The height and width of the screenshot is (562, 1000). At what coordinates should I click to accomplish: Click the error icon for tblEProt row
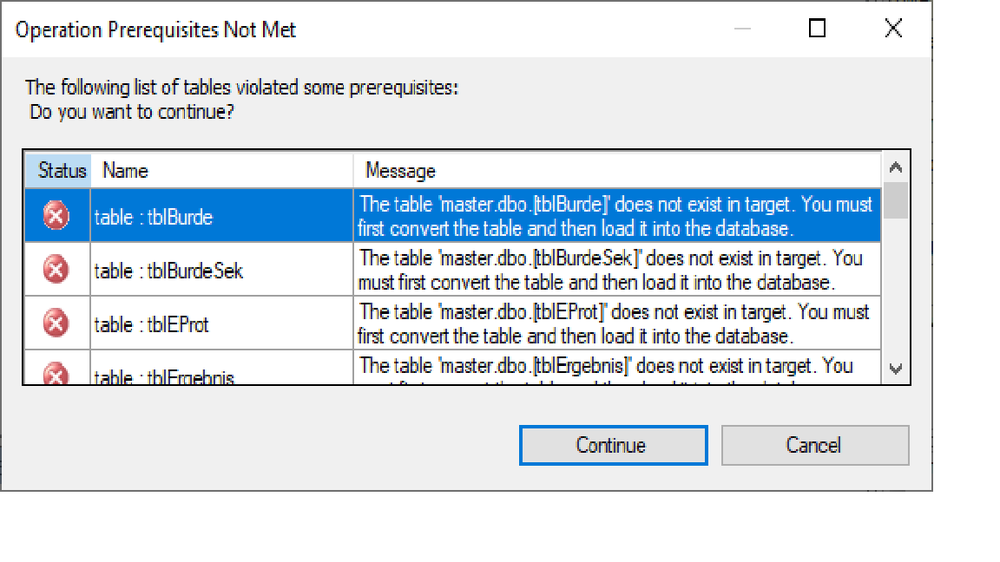pos(57,323)
